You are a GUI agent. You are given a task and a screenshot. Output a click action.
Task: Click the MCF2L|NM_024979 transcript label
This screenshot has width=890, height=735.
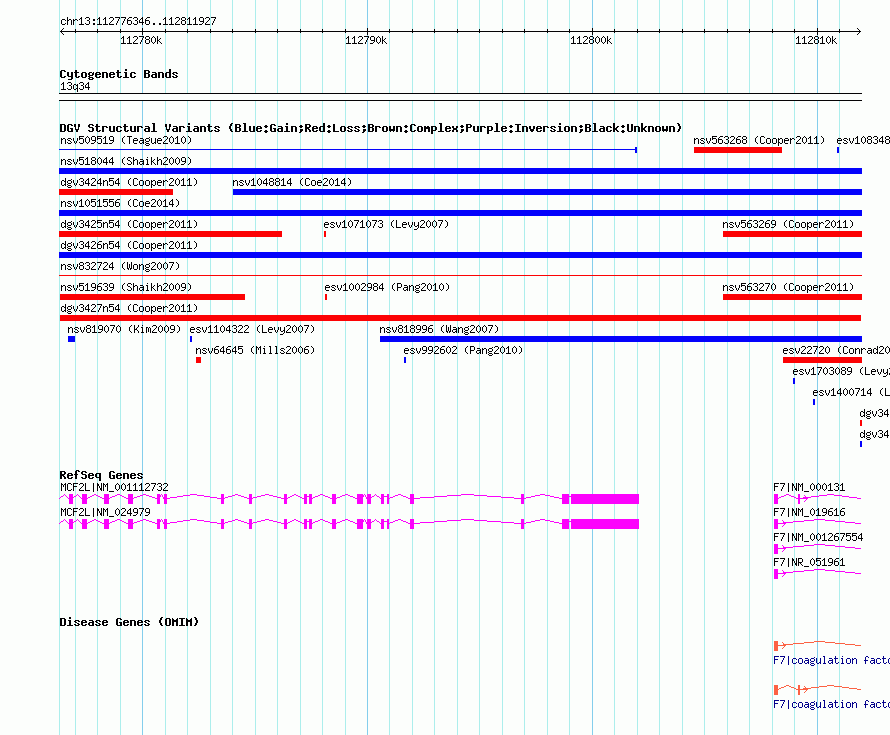tap(105, 513)
